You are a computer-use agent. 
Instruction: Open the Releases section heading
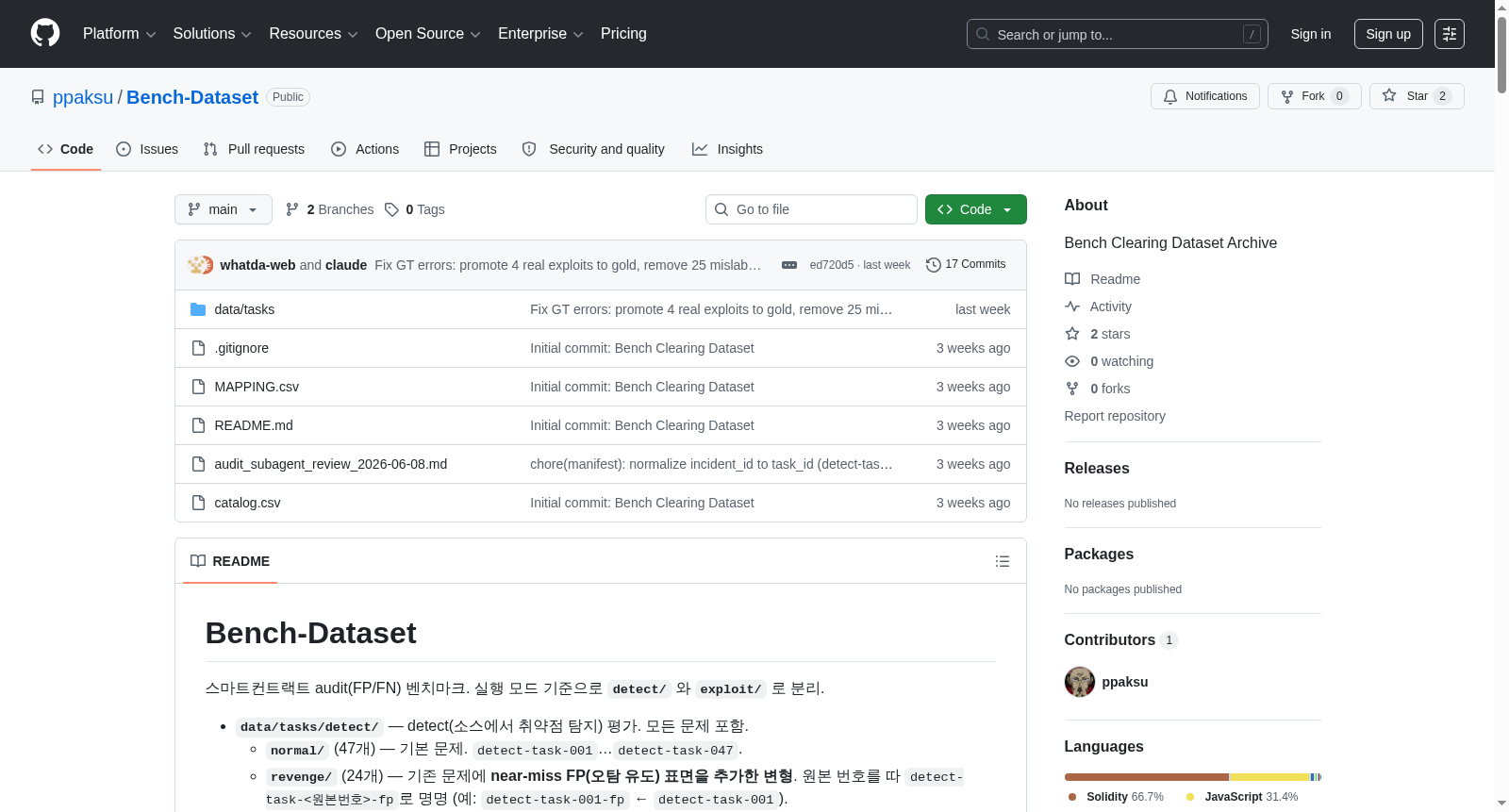click(x=1097, y=469)
